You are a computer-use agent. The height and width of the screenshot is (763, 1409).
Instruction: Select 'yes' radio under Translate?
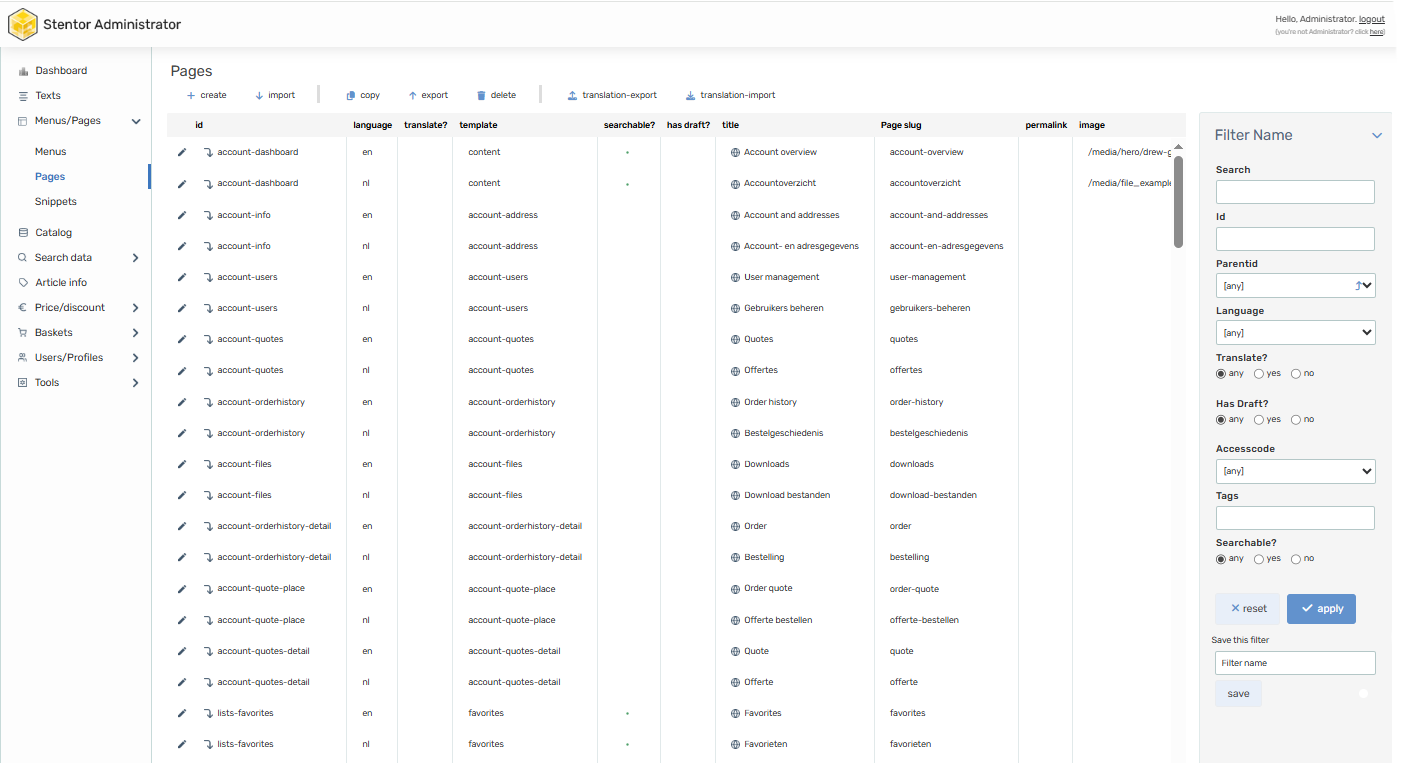click(1259, 374)
